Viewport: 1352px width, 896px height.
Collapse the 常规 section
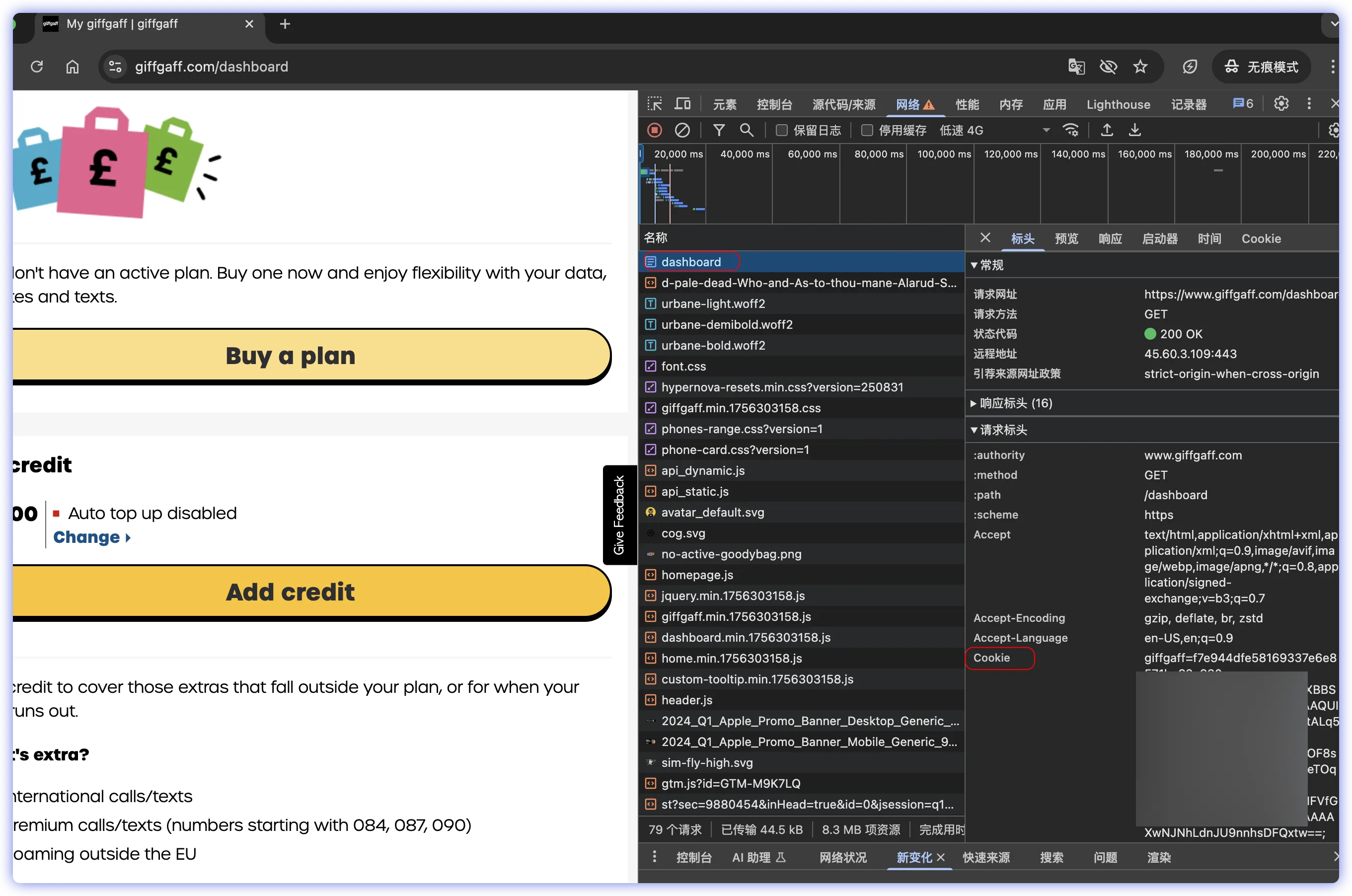pos(991,265)
